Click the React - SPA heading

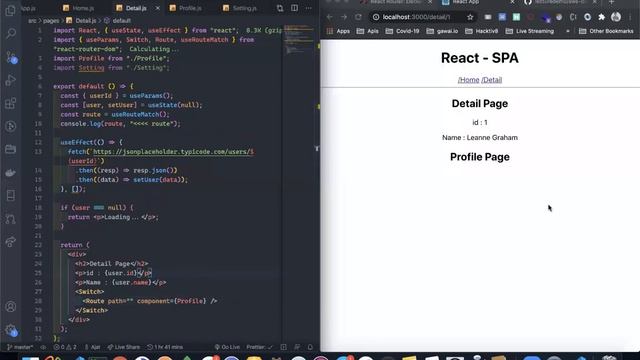[480, 58]
